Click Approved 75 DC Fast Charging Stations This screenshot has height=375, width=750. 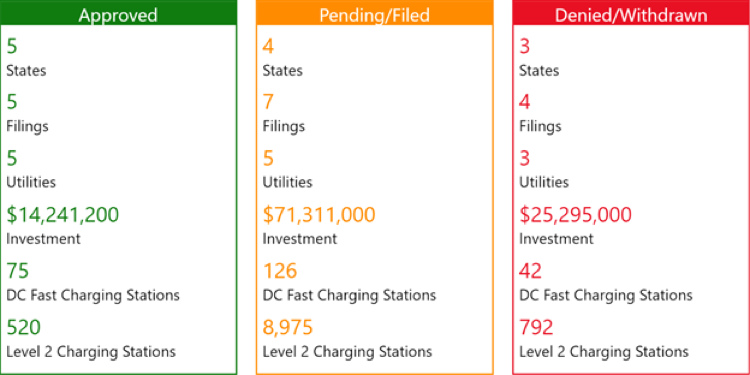pyautogui.click(x=18, y=271)
